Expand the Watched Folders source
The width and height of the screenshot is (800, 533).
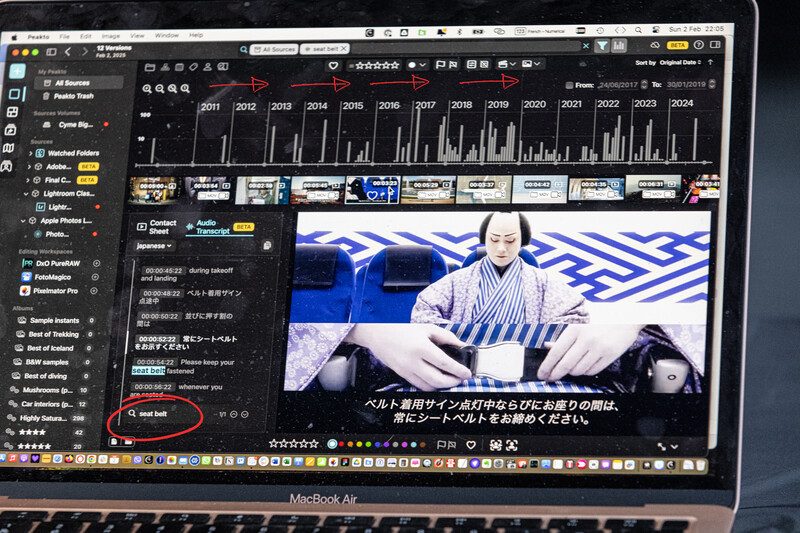coord(31,153)
